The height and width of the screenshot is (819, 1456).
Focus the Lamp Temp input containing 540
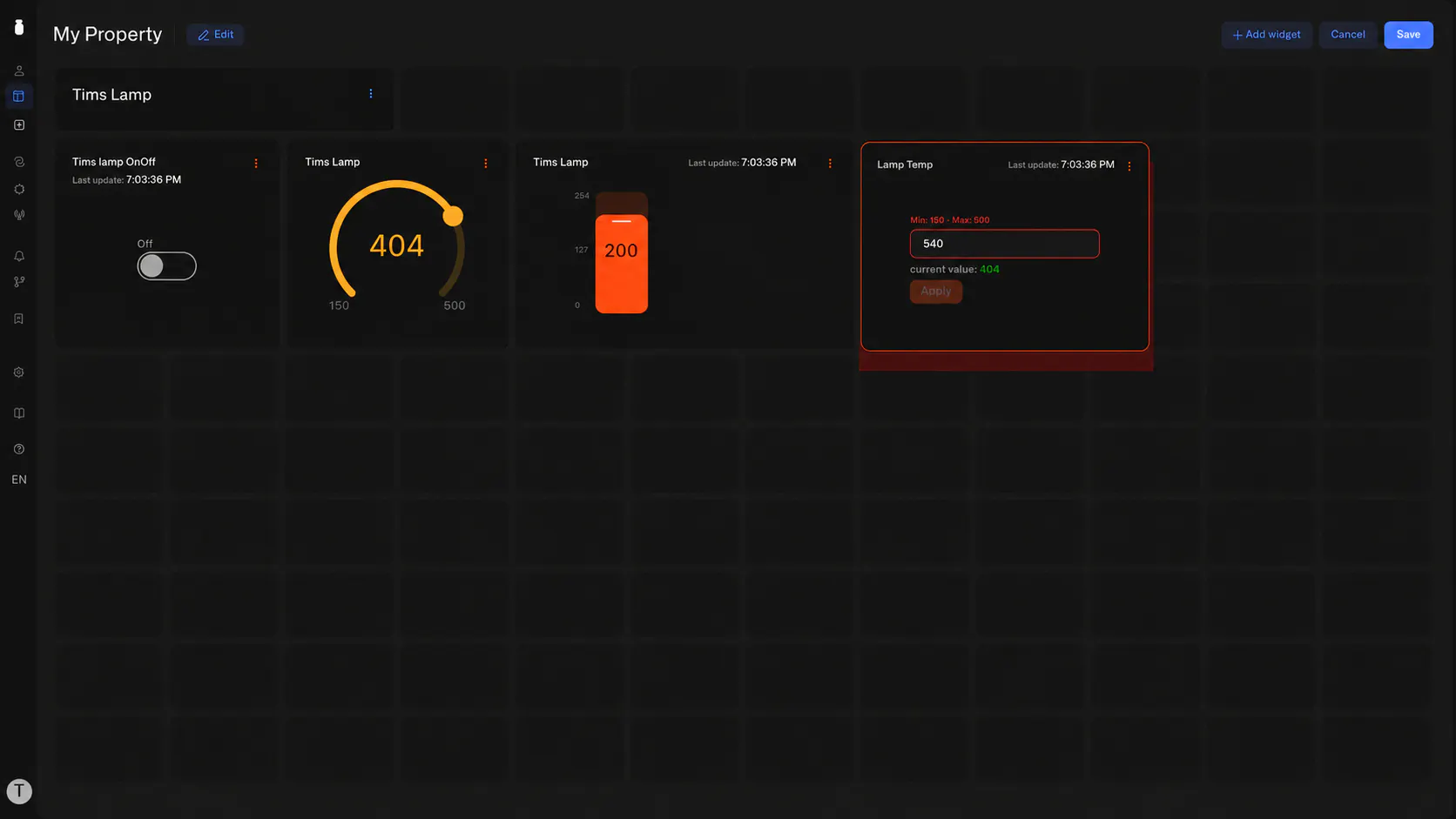[x=1005, y=244]
